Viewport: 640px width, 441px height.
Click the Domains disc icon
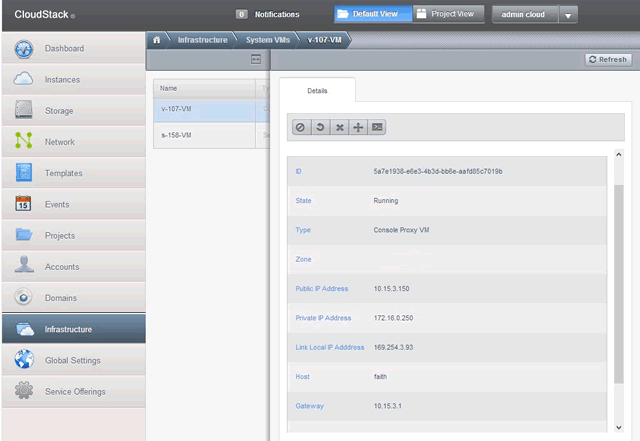point(24,297)
